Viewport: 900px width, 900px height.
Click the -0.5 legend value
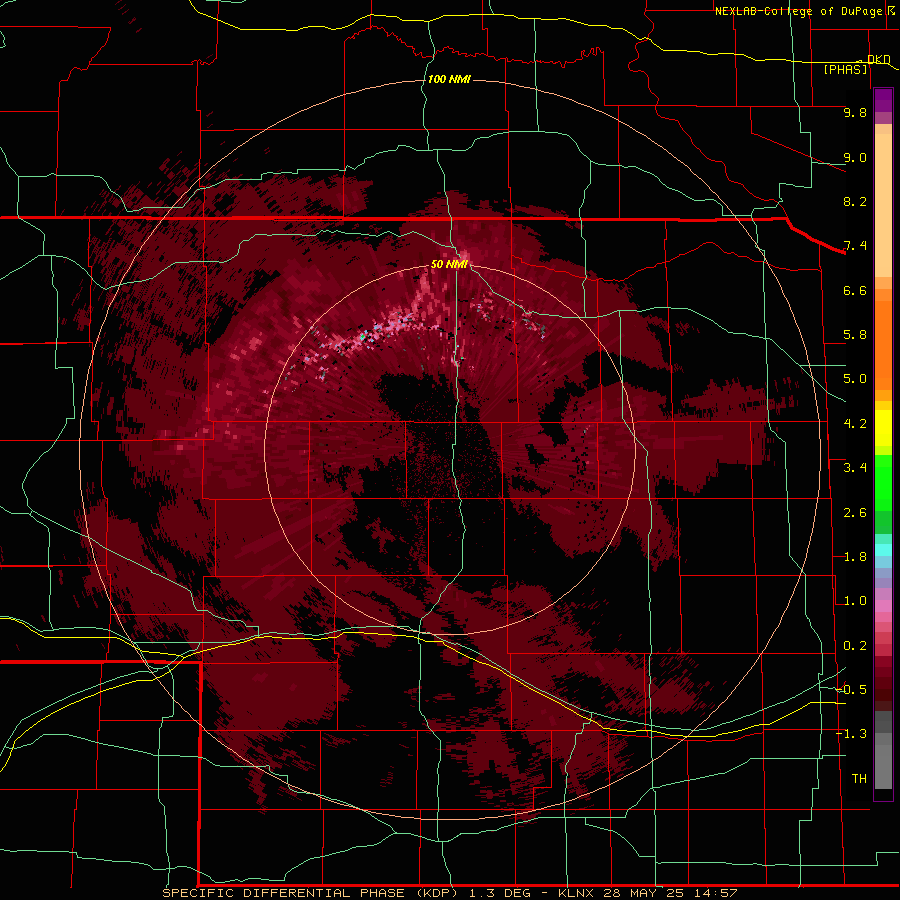coord(851,690)
